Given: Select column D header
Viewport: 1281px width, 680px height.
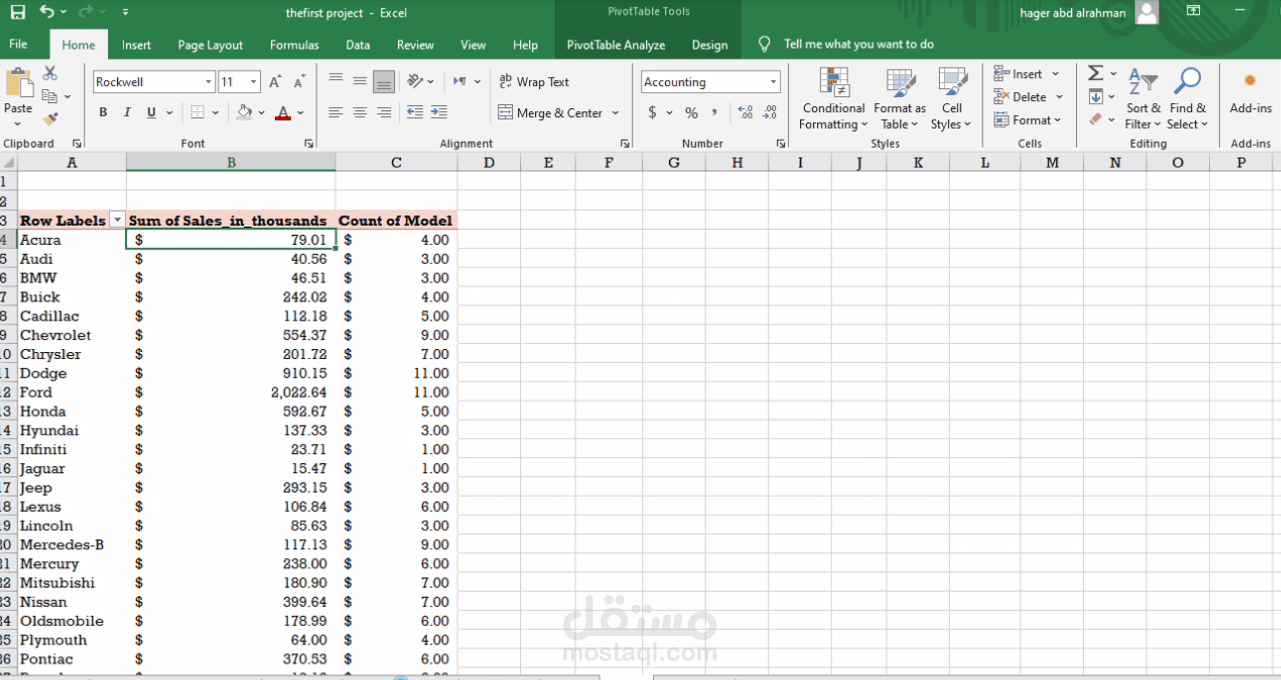Looking at the screenshot, I should pyautogui.click(x=489, y=162).
